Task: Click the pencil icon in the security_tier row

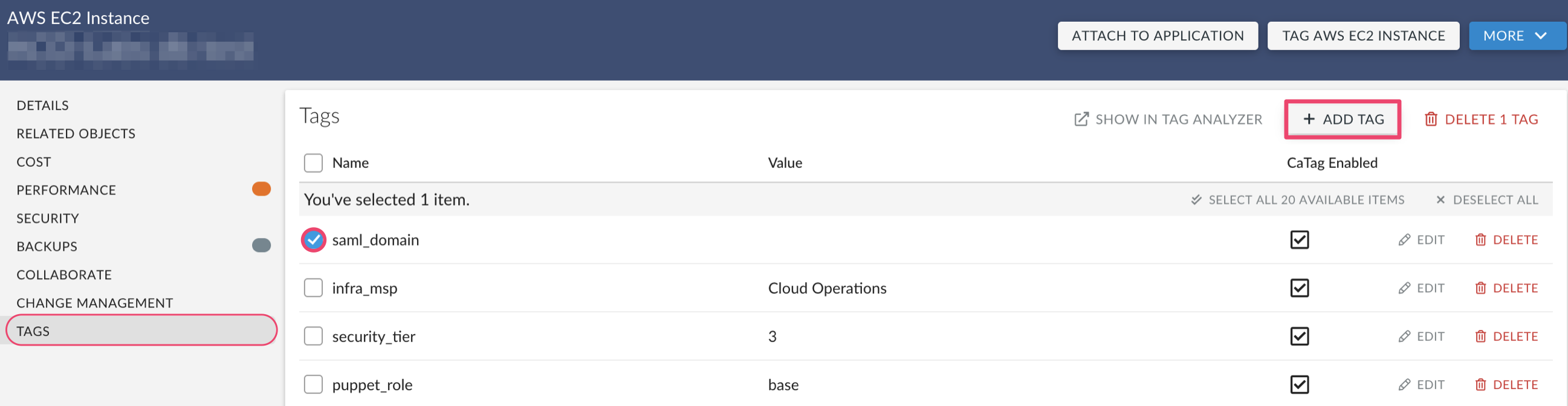Action: click(x=1404, y=336)
